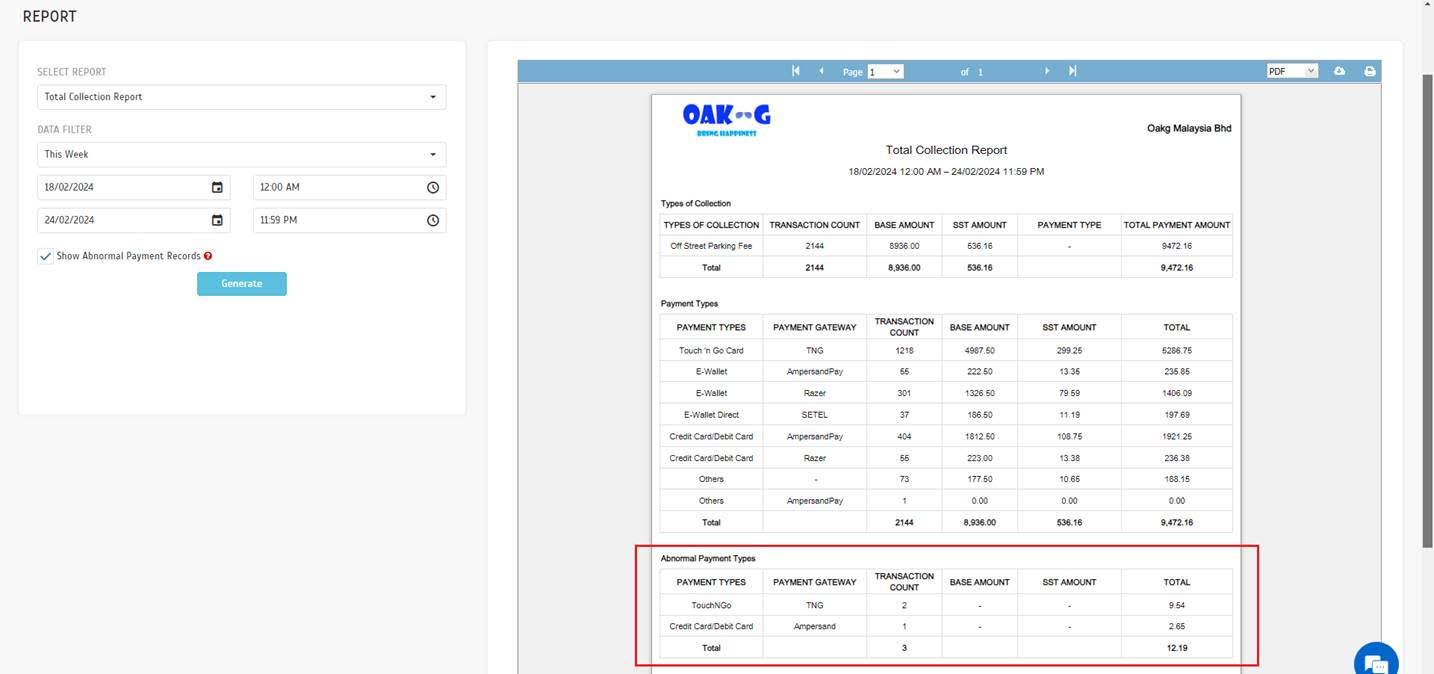Open clock picker for 11:59 PM time
The width and height of the screenshot is (1434, 674).
pos(433,220)
